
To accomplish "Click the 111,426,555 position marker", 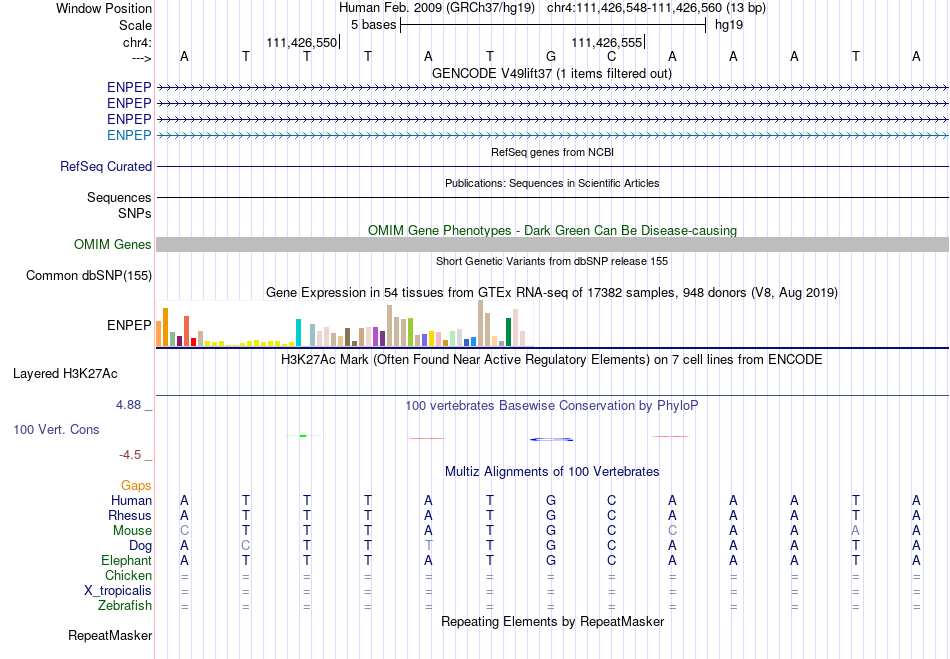I will click(608, 42).
